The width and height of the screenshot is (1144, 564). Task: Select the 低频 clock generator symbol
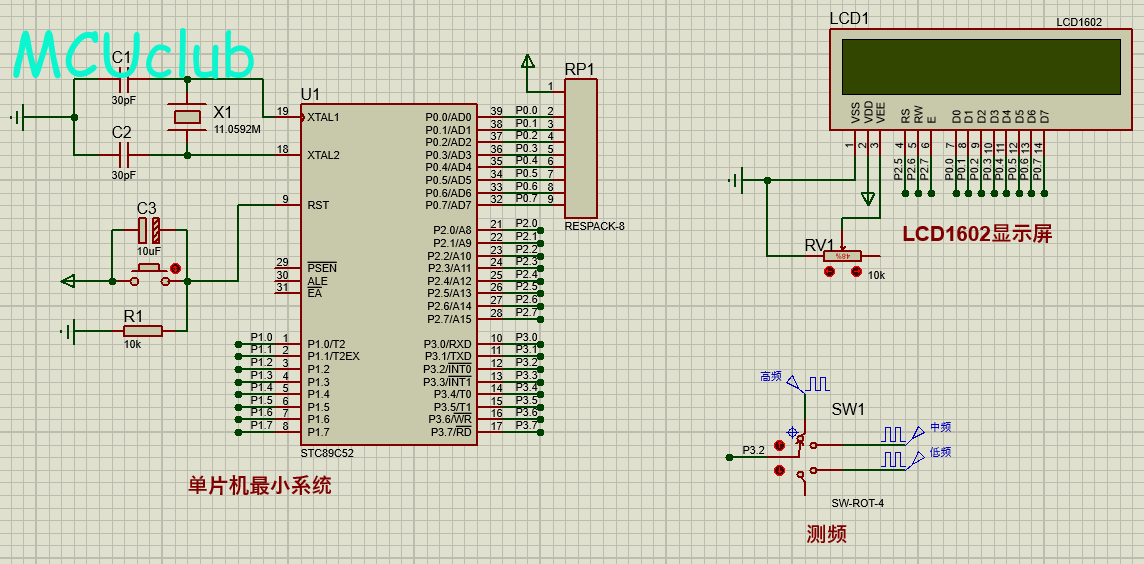(x=893, y=459)
